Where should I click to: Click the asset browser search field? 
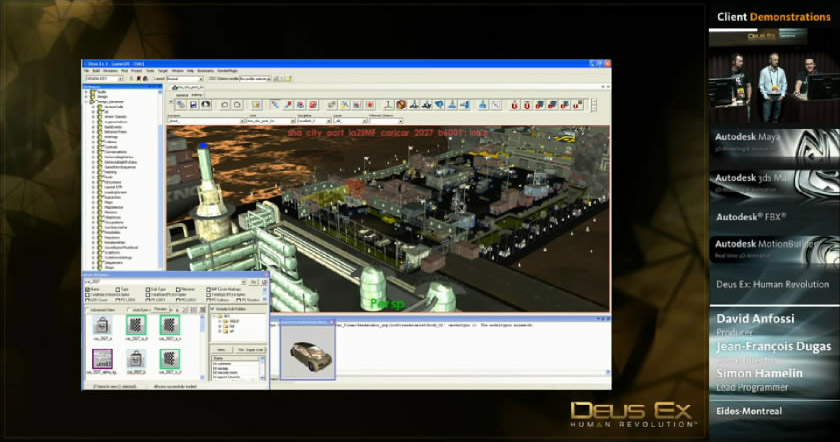tap(160, 283)
